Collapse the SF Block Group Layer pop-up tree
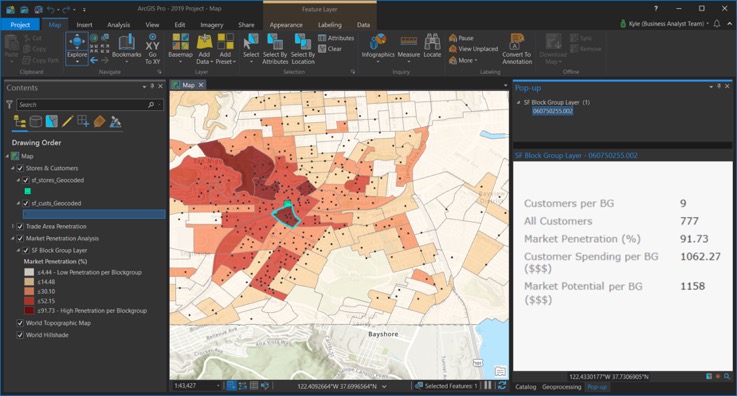Image resolution: width=737 pixels, height=396 pixels. tap(518, 102)
